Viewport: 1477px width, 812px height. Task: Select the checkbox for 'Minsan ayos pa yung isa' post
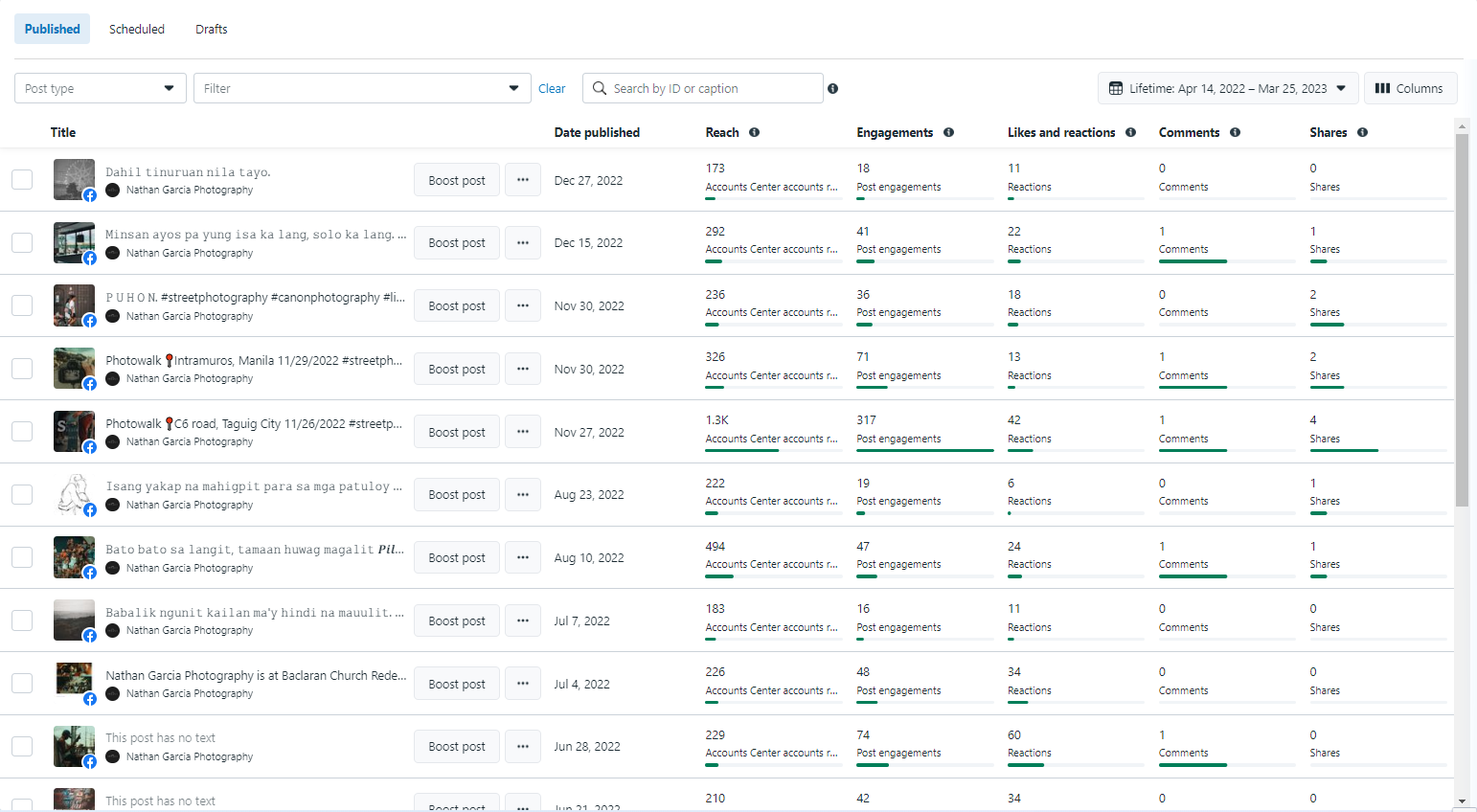pyautogui.click(x=22, y=242)
